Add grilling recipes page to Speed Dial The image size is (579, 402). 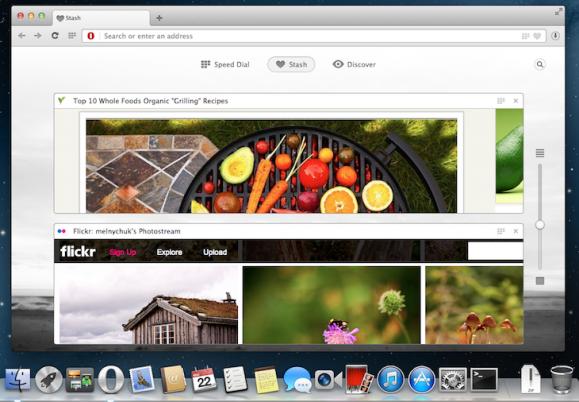500,101
